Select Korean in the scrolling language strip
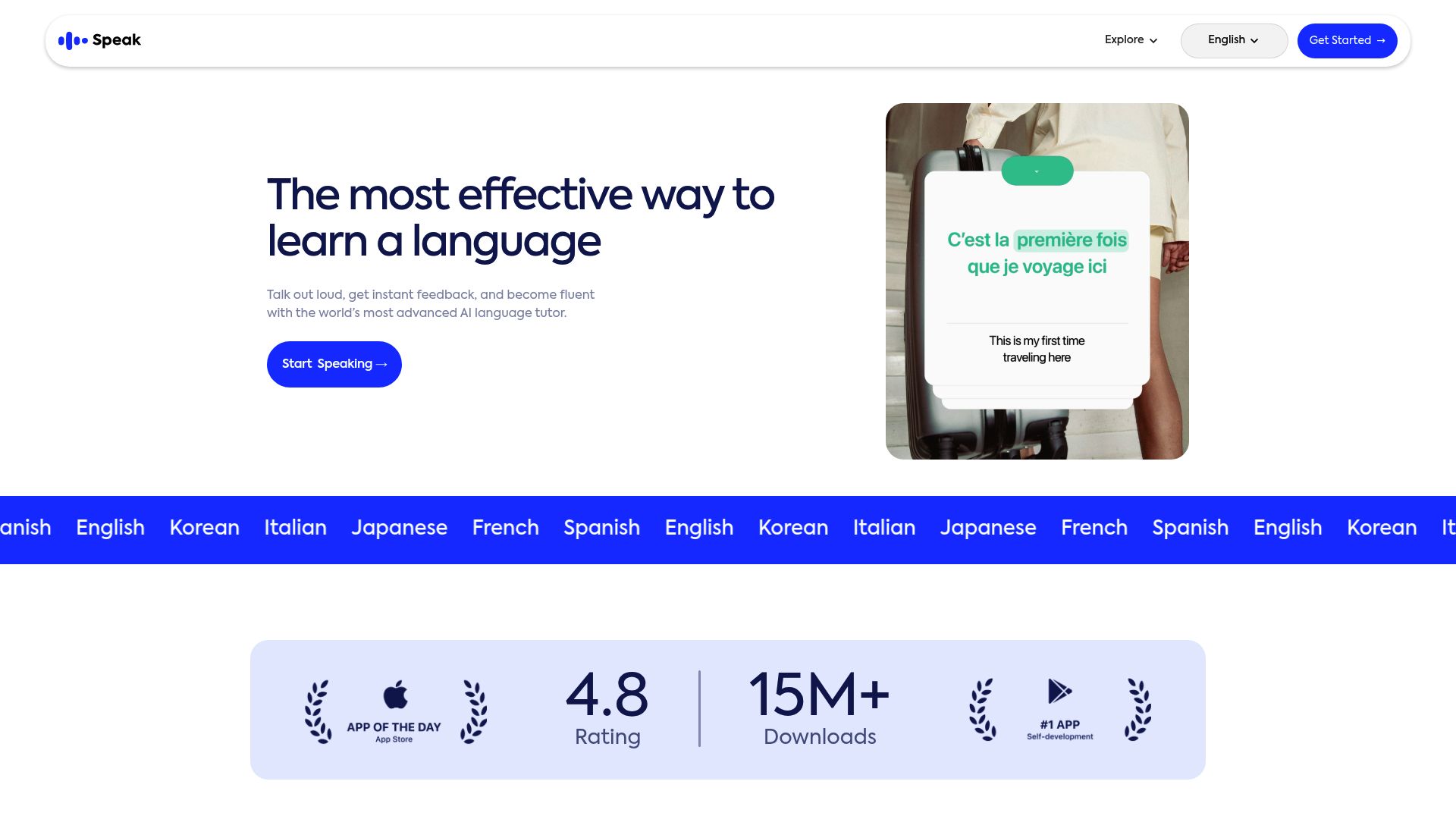 click(204, 528)
